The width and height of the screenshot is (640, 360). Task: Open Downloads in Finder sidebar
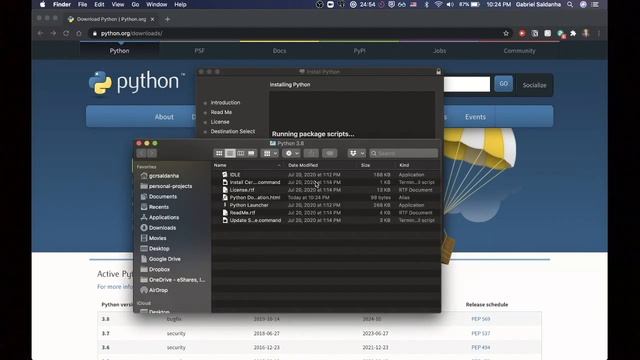point(162,228)
